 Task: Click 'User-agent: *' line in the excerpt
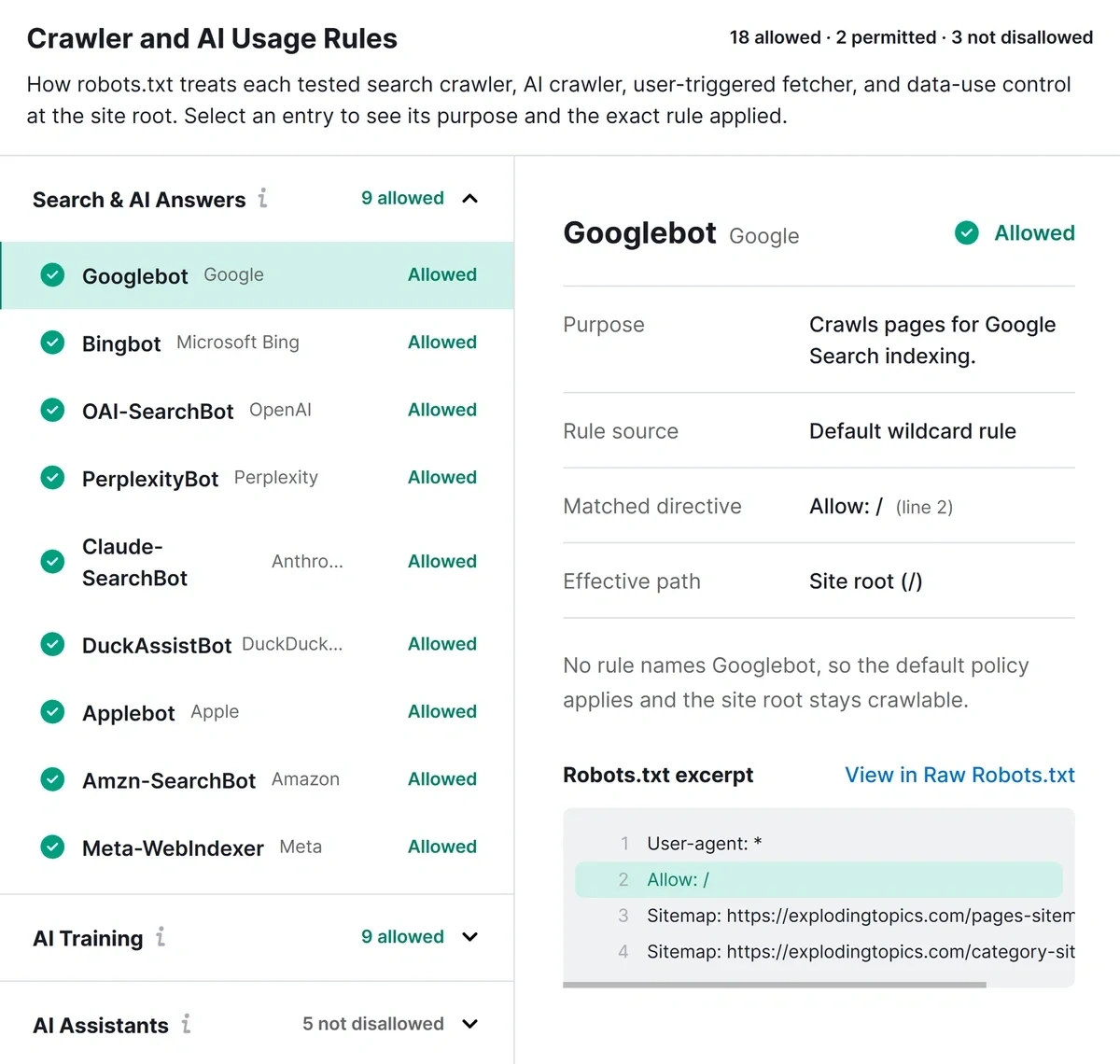pos(705,844)
